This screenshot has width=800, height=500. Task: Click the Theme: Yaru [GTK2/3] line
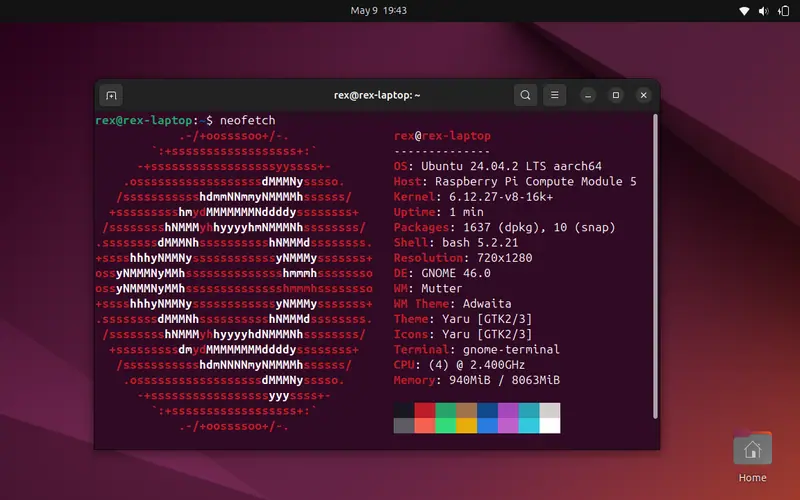click(x=463, y=319)
